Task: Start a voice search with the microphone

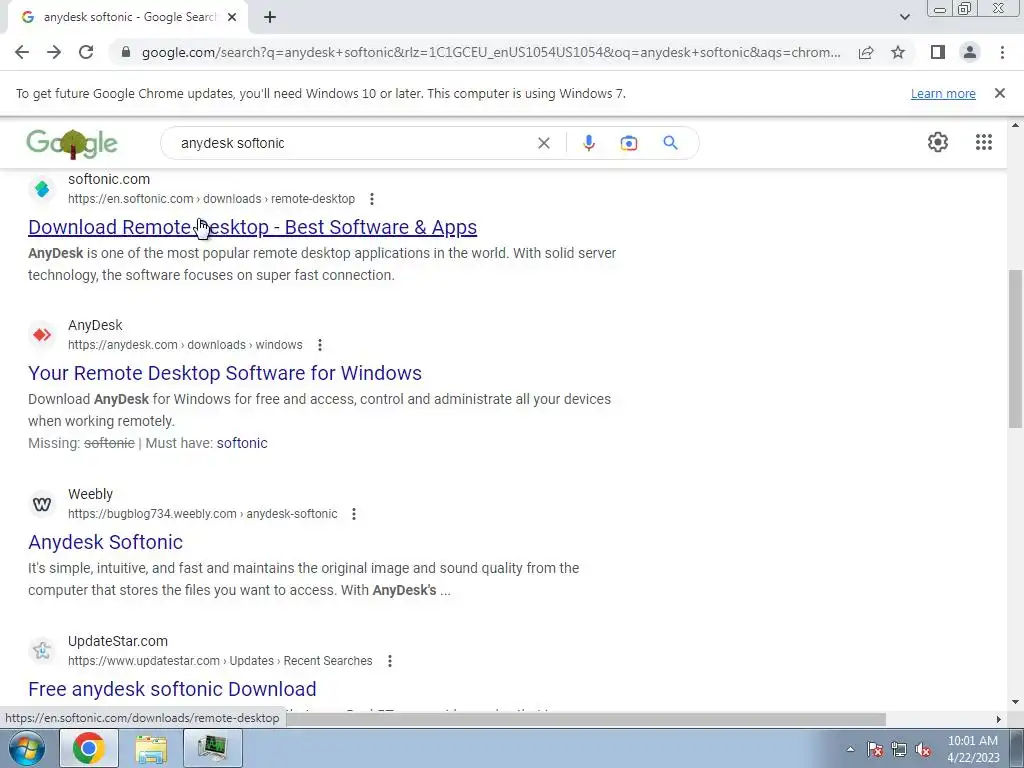Action: 588,143
